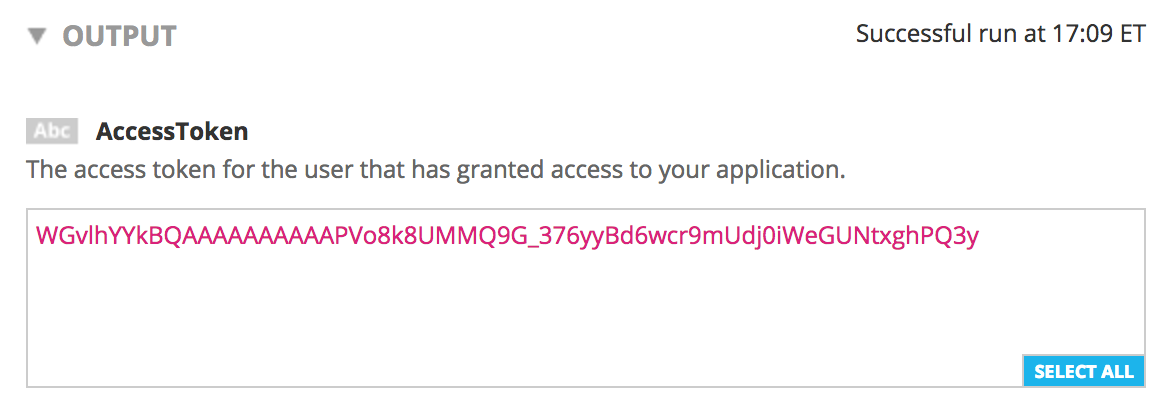This screenshot has width=1174, height=410.
Task: Click the Abc string type icon
Action: click(x=51, y=131)
